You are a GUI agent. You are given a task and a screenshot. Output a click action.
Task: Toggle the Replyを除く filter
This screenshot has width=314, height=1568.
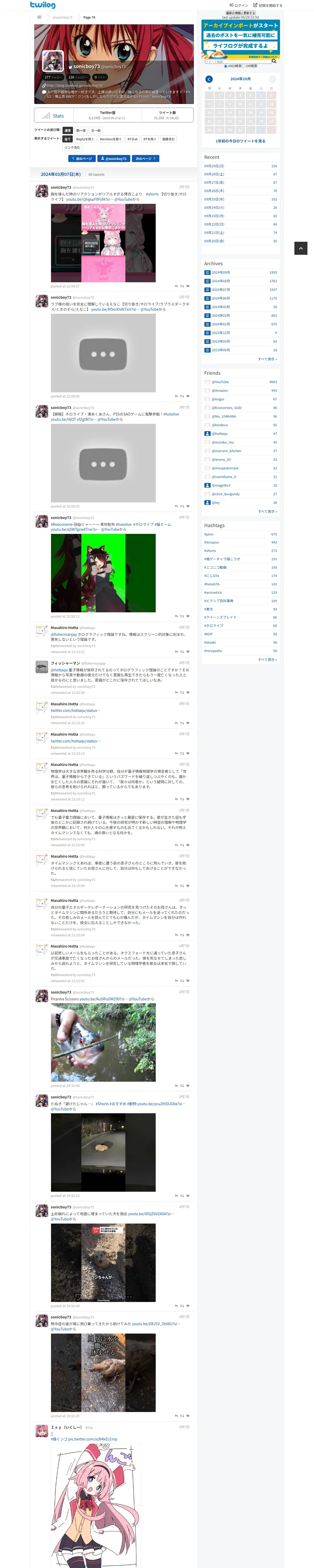click(x=85, y=139)
